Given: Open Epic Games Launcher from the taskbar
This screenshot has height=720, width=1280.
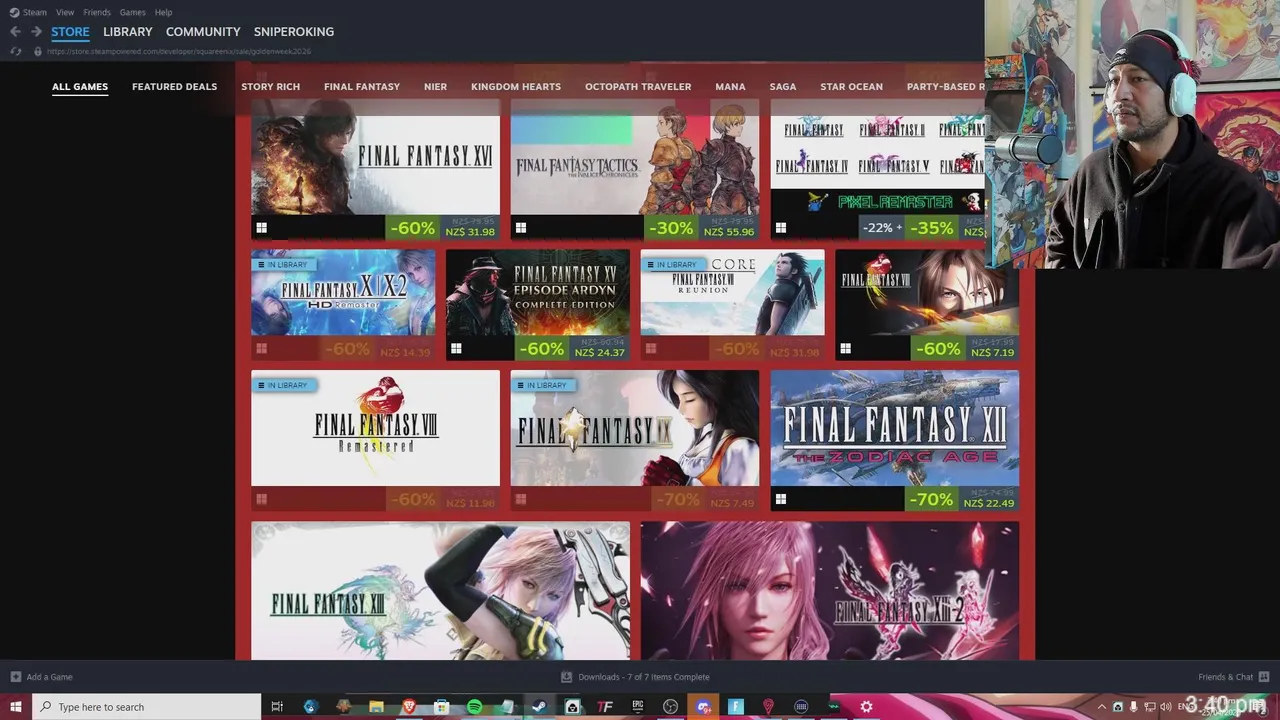Looking at the screenshot, I should click(637, 707).
